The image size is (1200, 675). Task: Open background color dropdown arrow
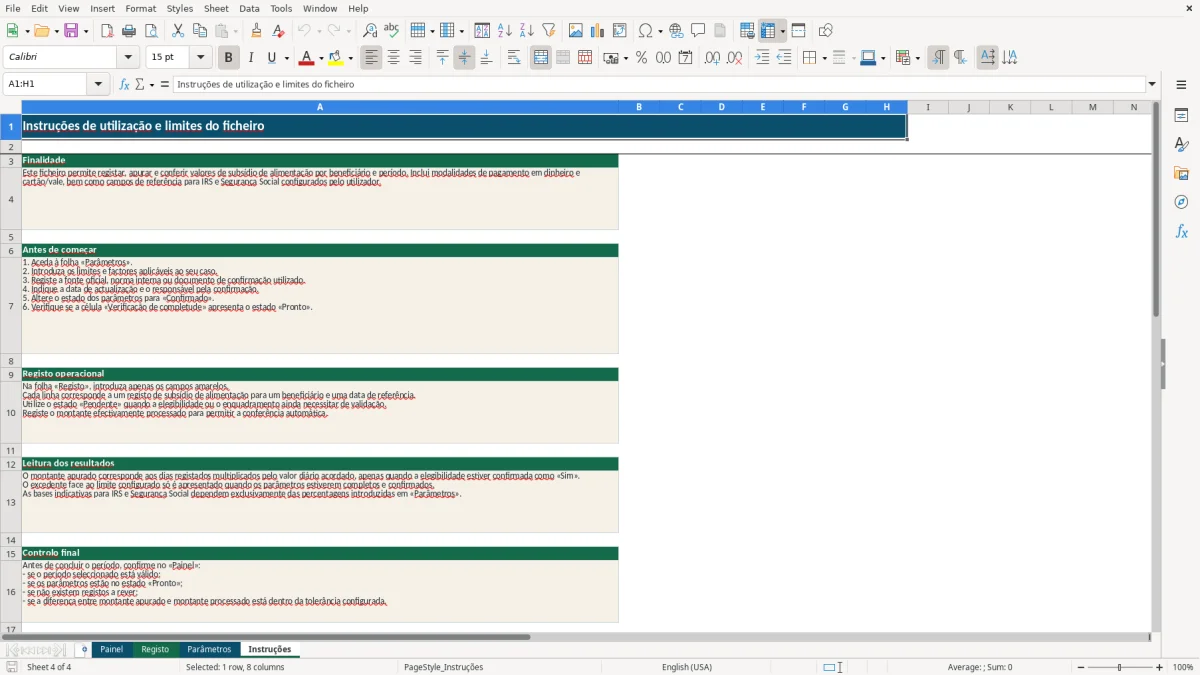tap(350, 58)
